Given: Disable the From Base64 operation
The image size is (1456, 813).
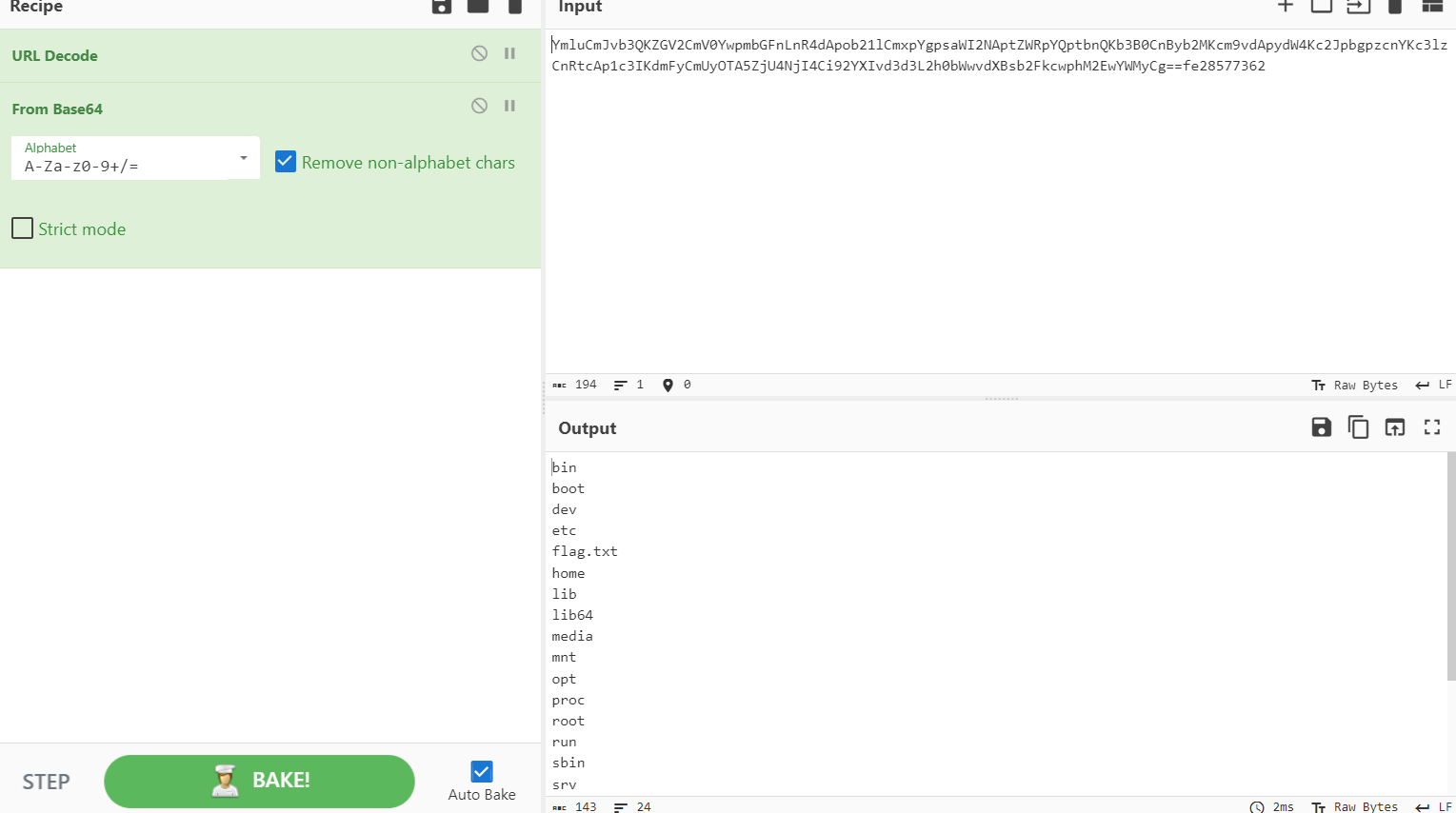Looking at the screenshot, I should pos(479,106).
